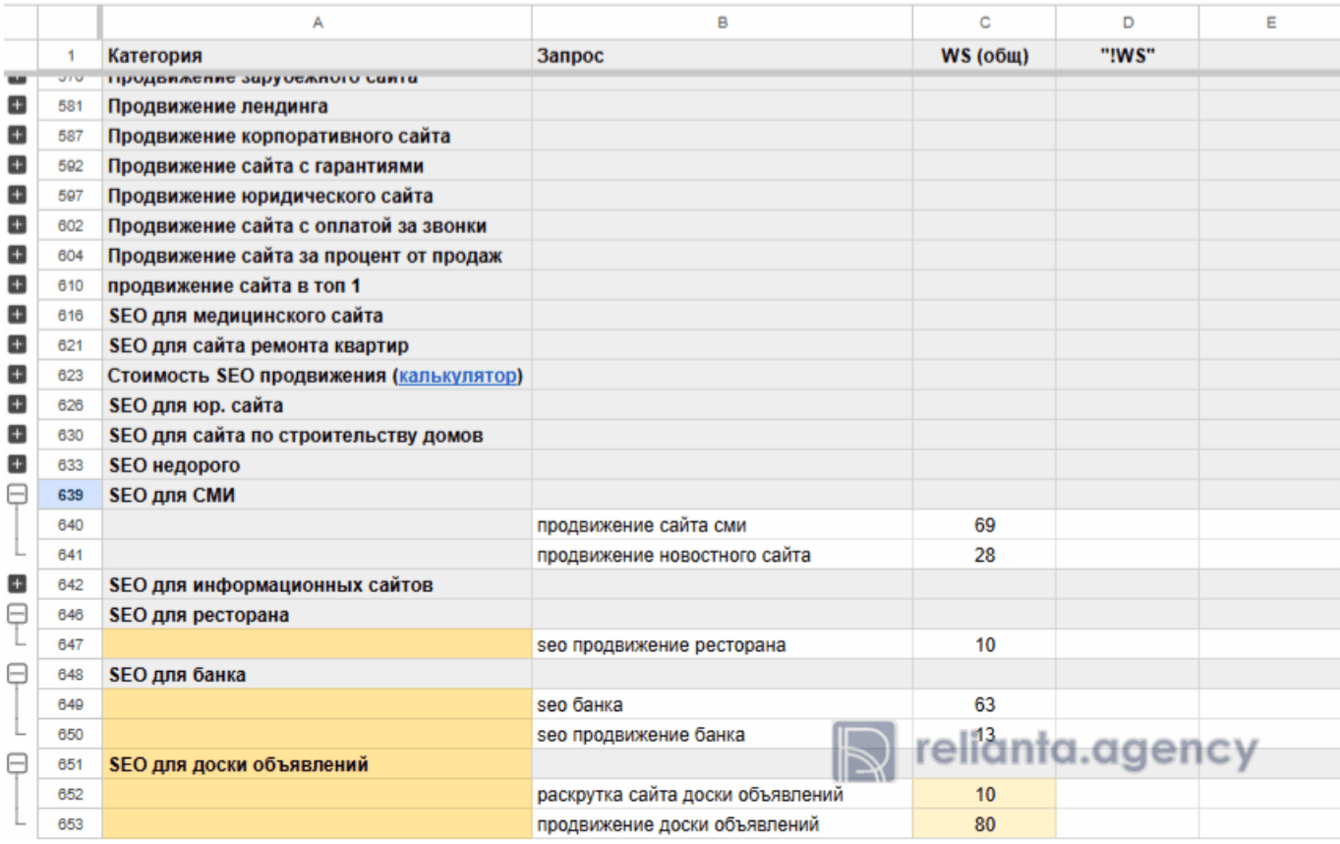1340x844 pixels.
Task: Expand the Продвижение корпоративного сайта group
Action: tap(16, 135)
